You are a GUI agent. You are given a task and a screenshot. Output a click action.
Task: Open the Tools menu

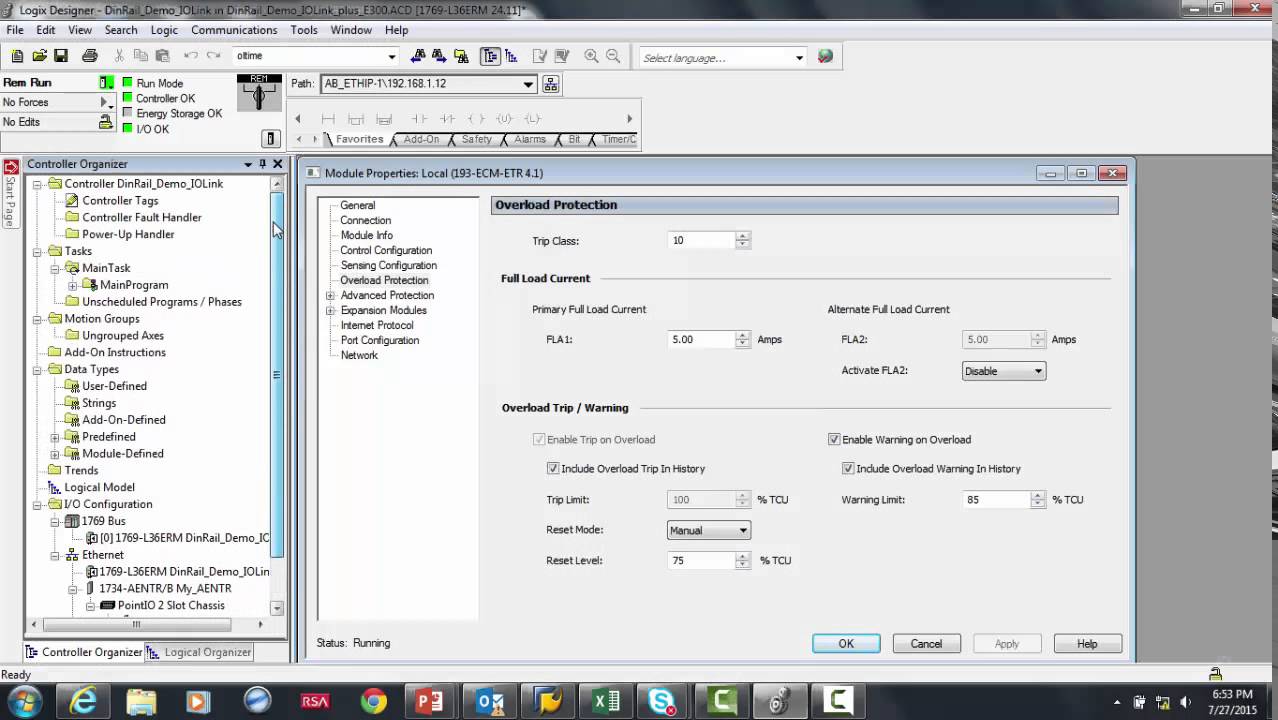point(304,30)
